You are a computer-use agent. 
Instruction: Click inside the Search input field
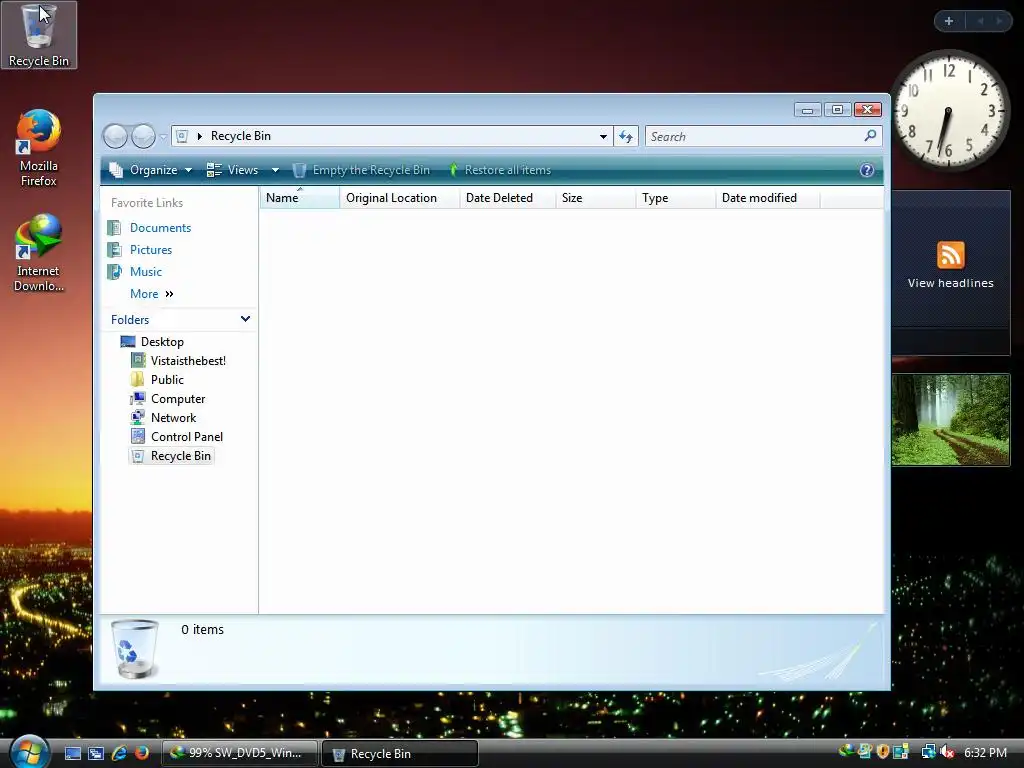click(763, 136)
